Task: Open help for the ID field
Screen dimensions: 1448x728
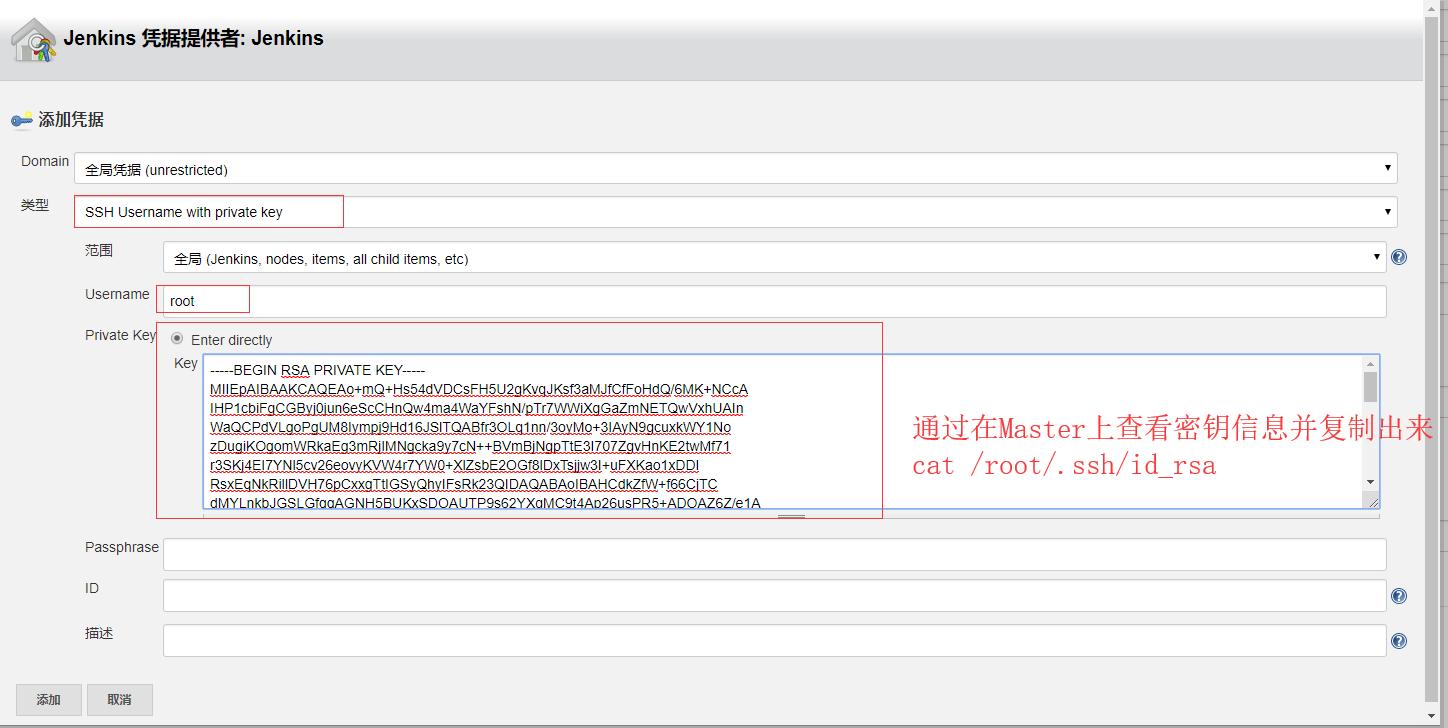Action: pos(1399,596)
